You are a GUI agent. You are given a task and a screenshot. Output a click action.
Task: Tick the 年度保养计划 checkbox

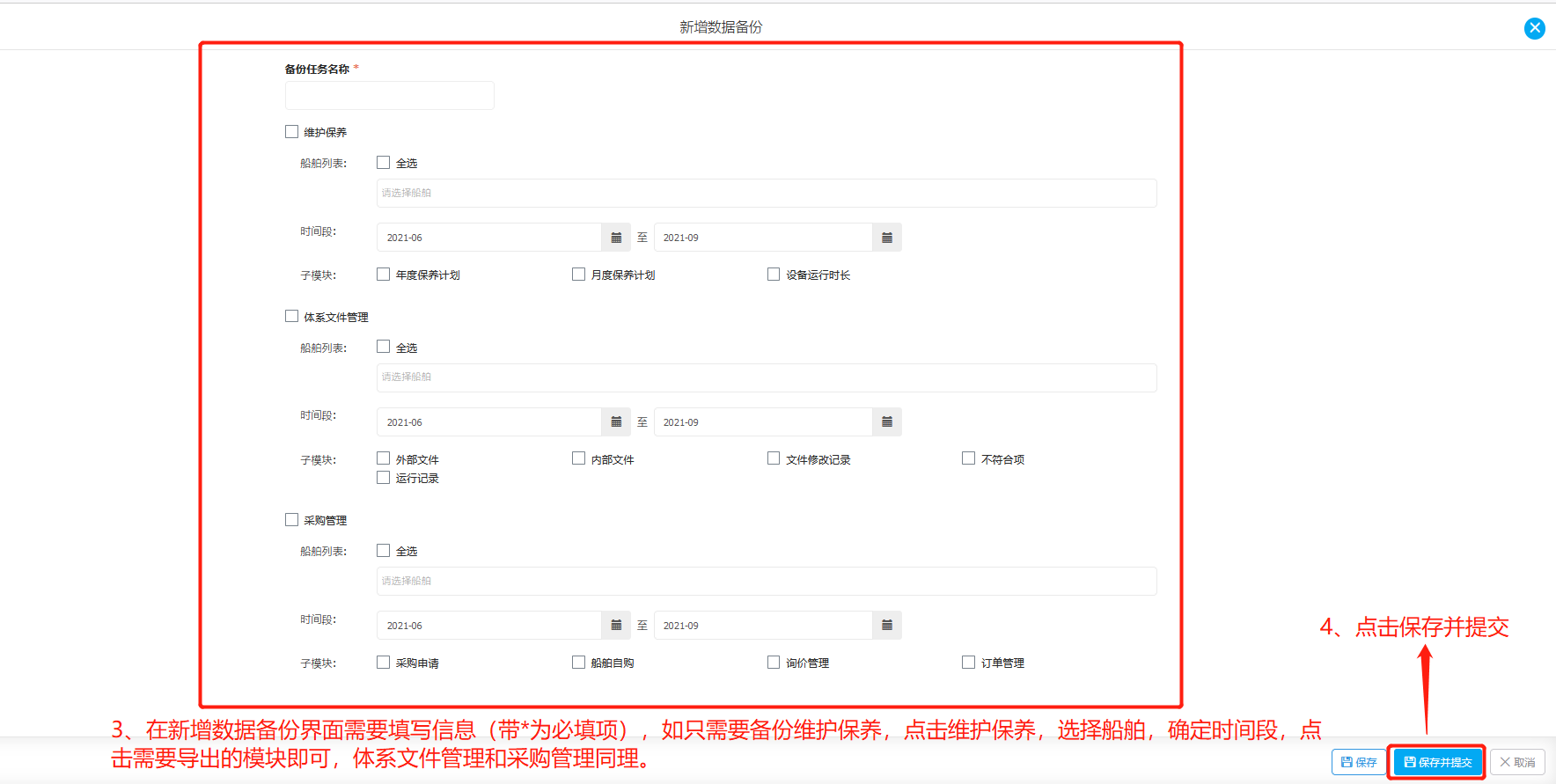click(383, 275)
